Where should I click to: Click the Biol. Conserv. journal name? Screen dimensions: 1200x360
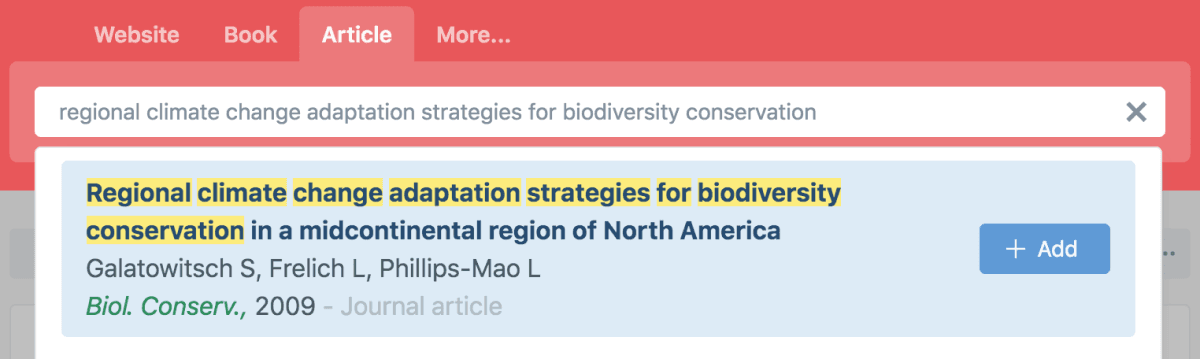(167, 305)
